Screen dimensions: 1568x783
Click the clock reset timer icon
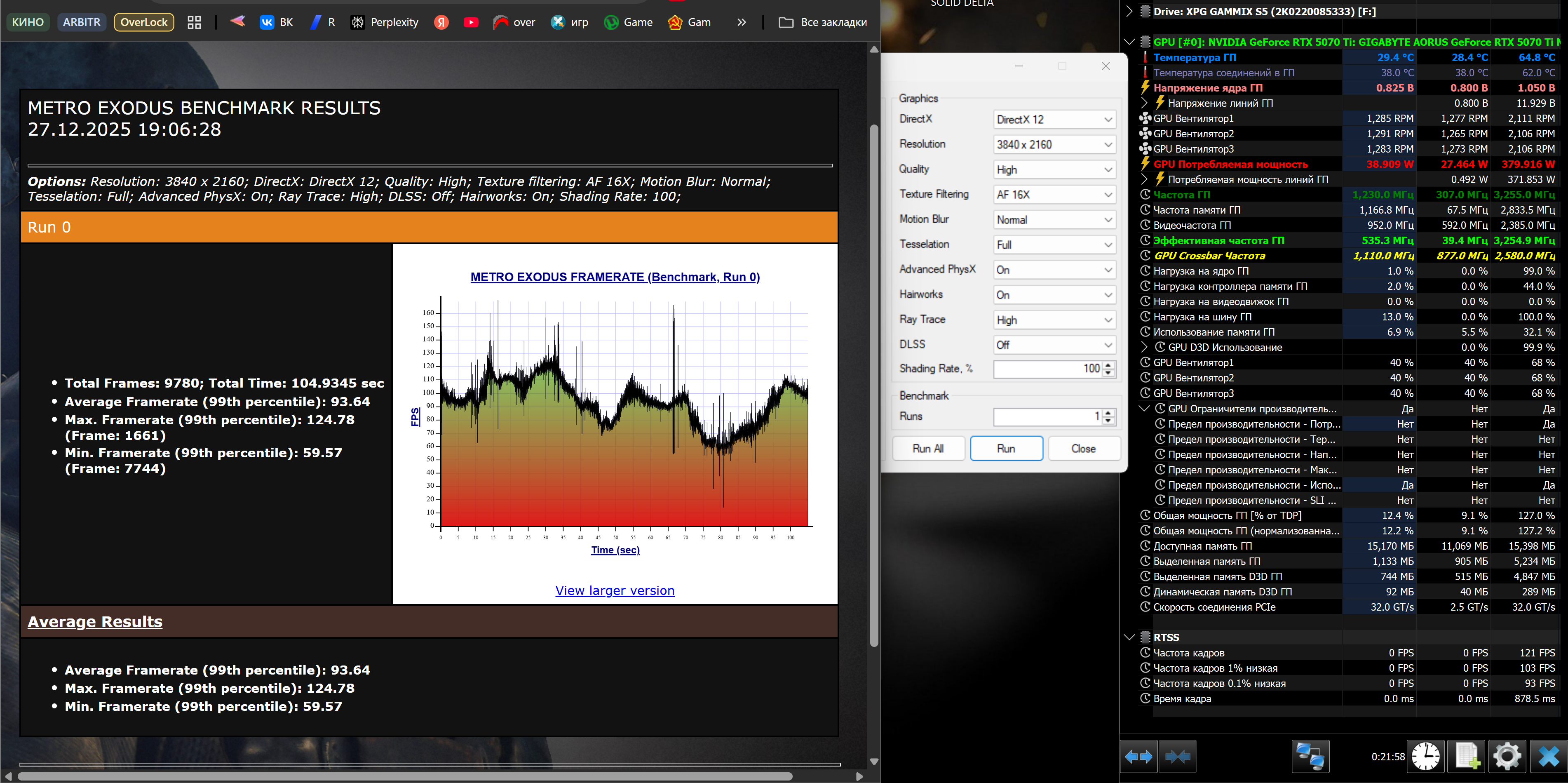coord(1425,756)
